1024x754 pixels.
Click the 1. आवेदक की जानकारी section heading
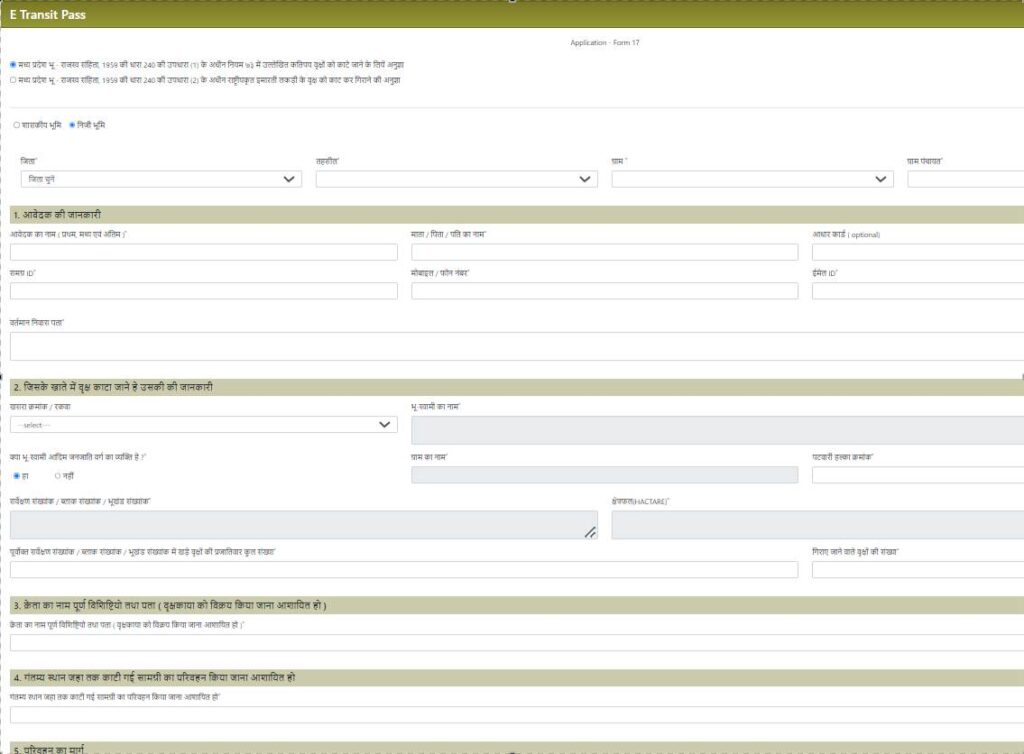pos(57,215)
